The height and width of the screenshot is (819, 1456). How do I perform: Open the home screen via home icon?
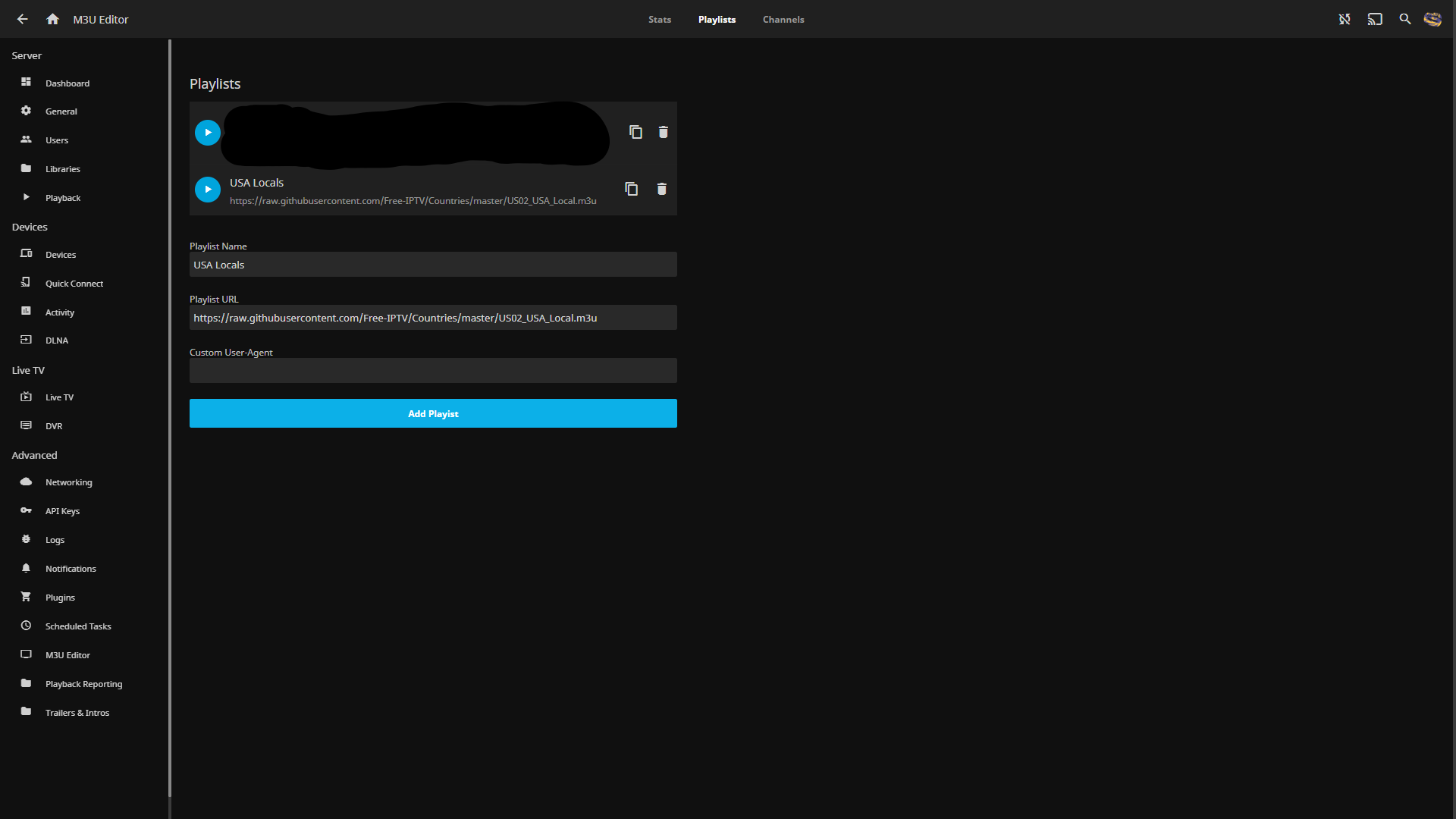pyautogui.click(x=52, y=19)
